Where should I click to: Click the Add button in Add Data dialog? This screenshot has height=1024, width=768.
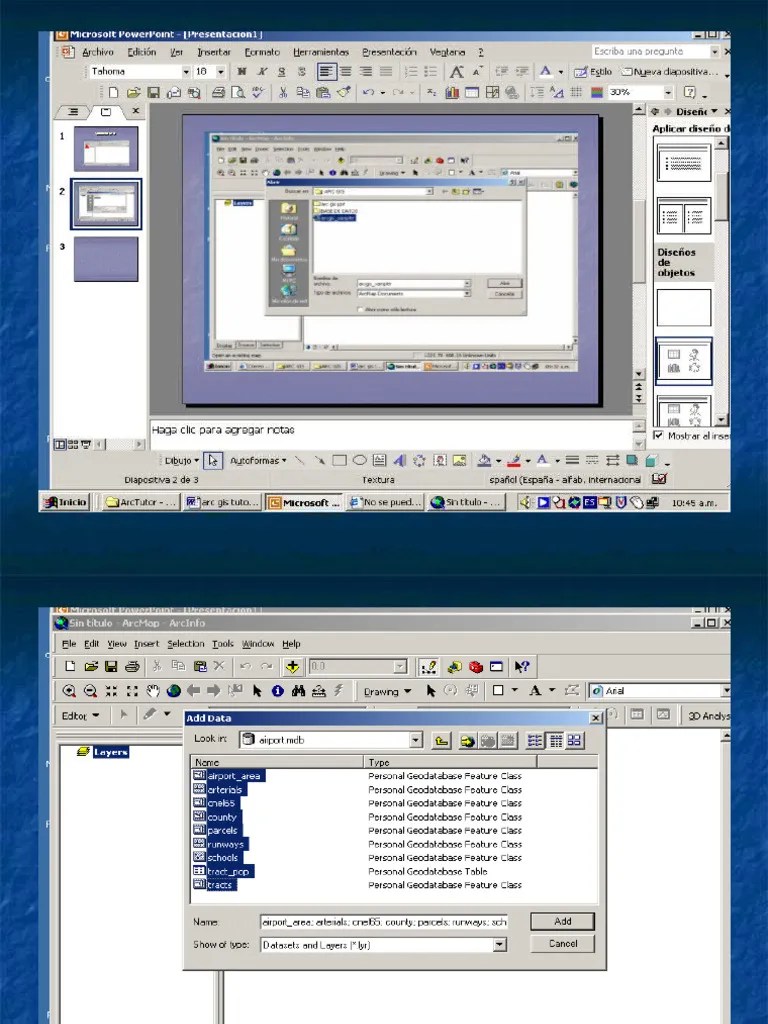pyautogui.click(x=562, y=921)
